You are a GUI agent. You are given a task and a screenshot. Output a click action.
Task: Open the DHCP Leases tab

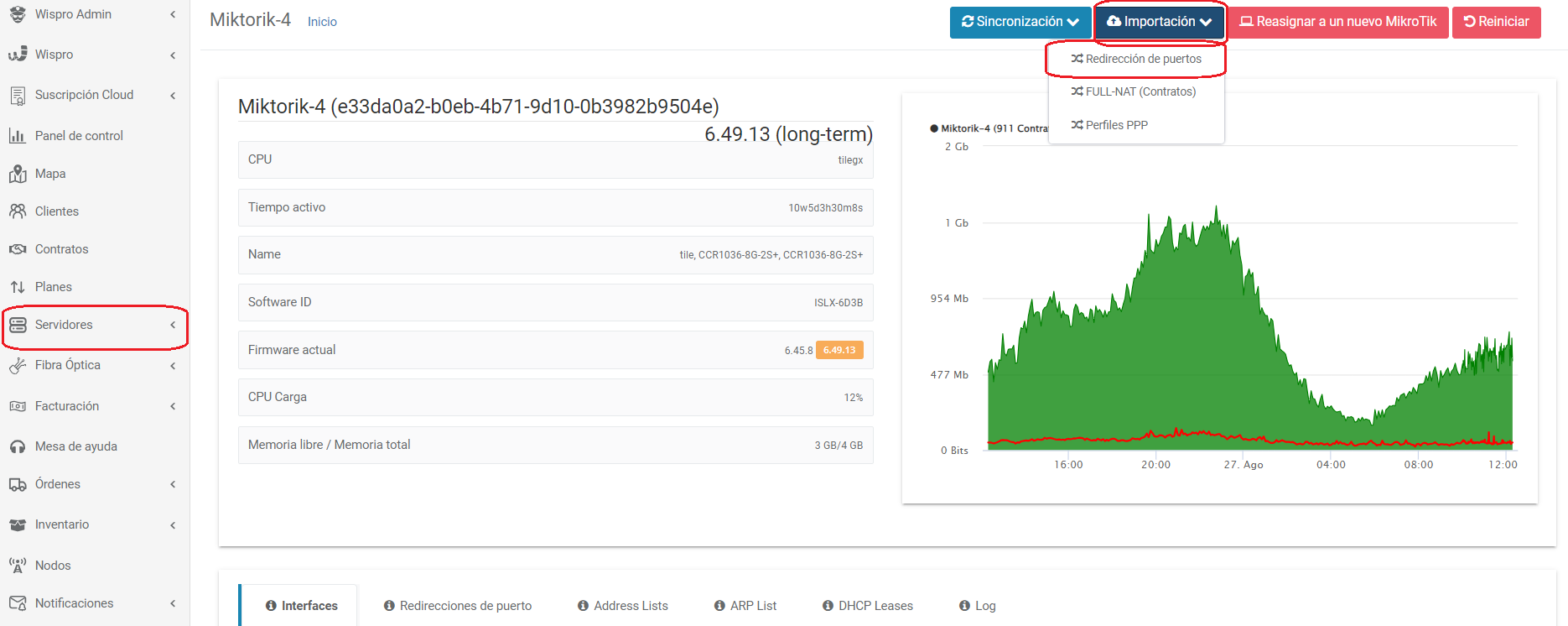(868, 606)
